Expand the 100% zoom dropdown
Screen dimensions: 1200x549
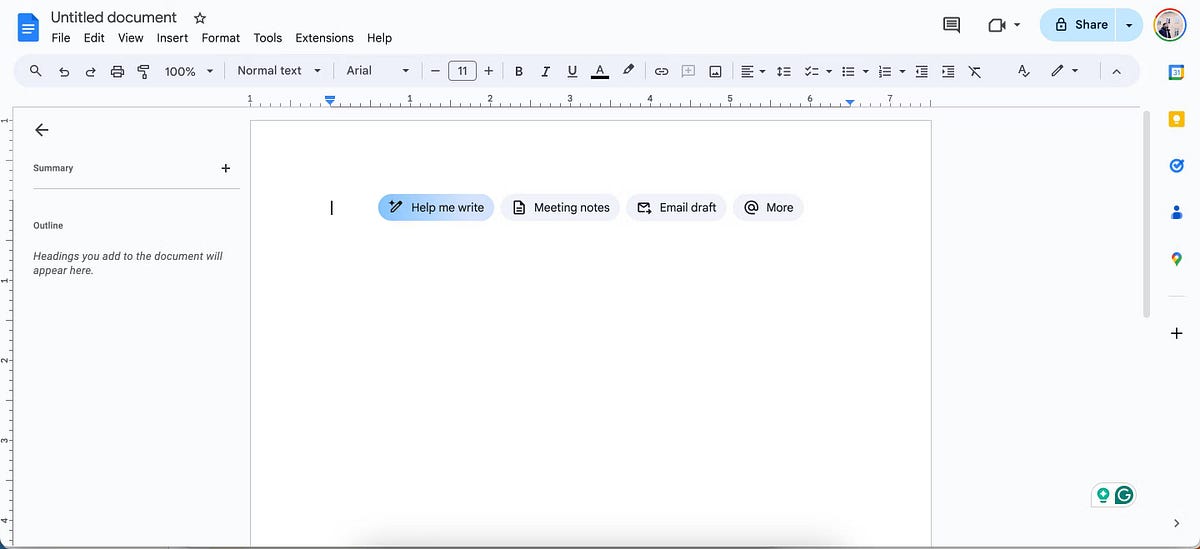189,71
